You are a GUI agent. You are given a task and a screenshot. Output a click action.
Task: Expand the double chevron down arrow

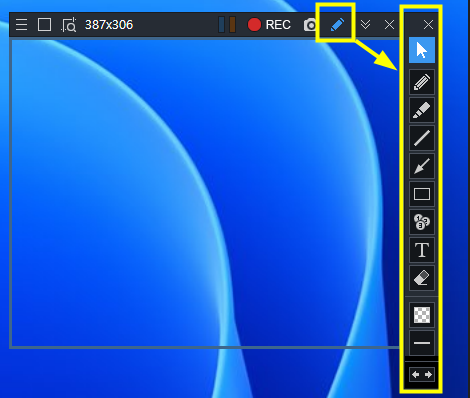[366, 25]
